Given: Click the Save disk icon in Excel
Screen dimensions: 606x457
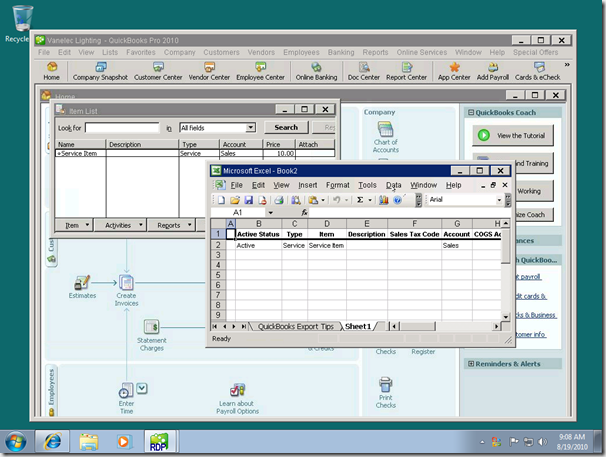Looking at the screenshot, I should (x=249, y=200).
